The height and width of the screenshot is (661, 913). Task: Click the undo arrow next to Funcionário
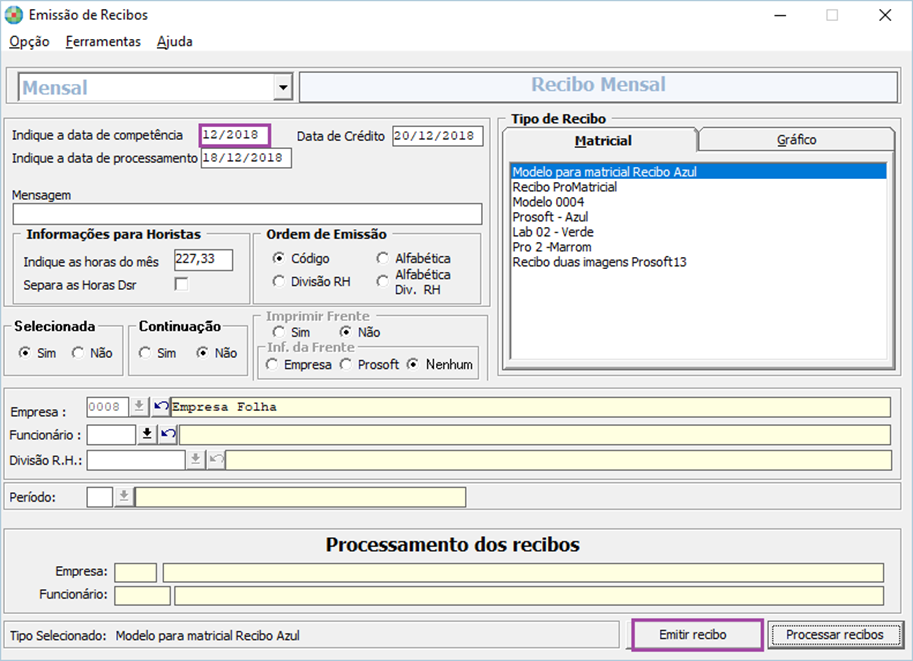168,434
